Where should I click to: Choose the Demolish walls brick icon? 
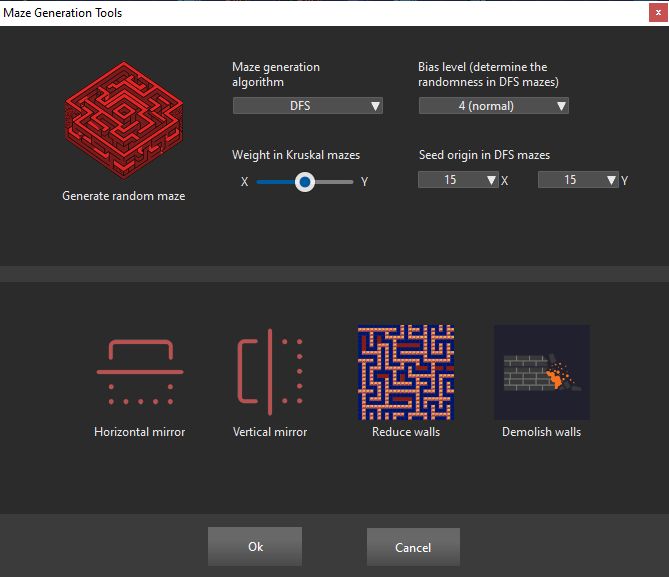[542, 372]
